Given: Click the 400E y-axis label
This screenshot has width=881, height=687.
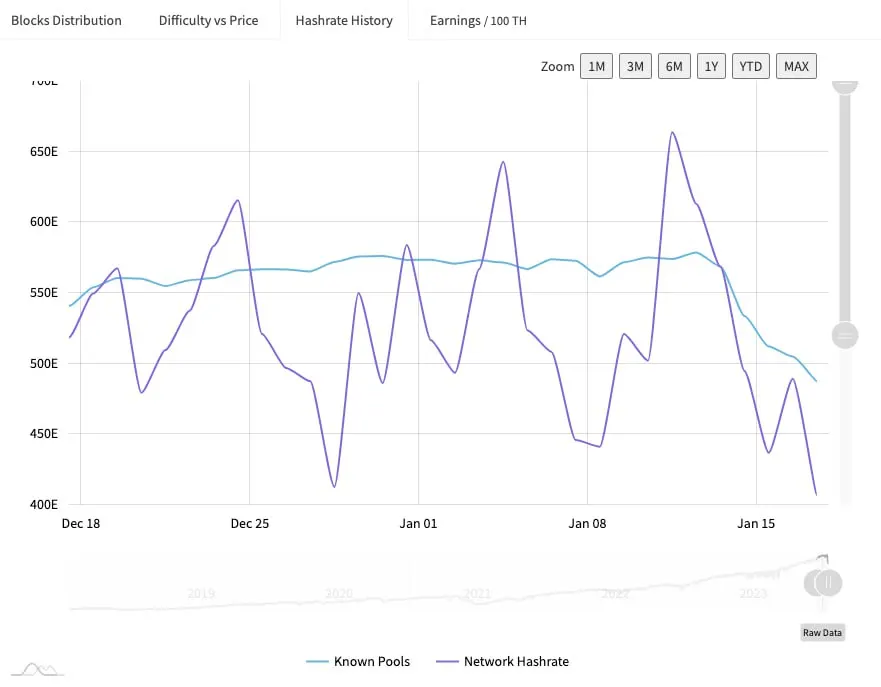Looking at the screenshot, I should point(44,504).
